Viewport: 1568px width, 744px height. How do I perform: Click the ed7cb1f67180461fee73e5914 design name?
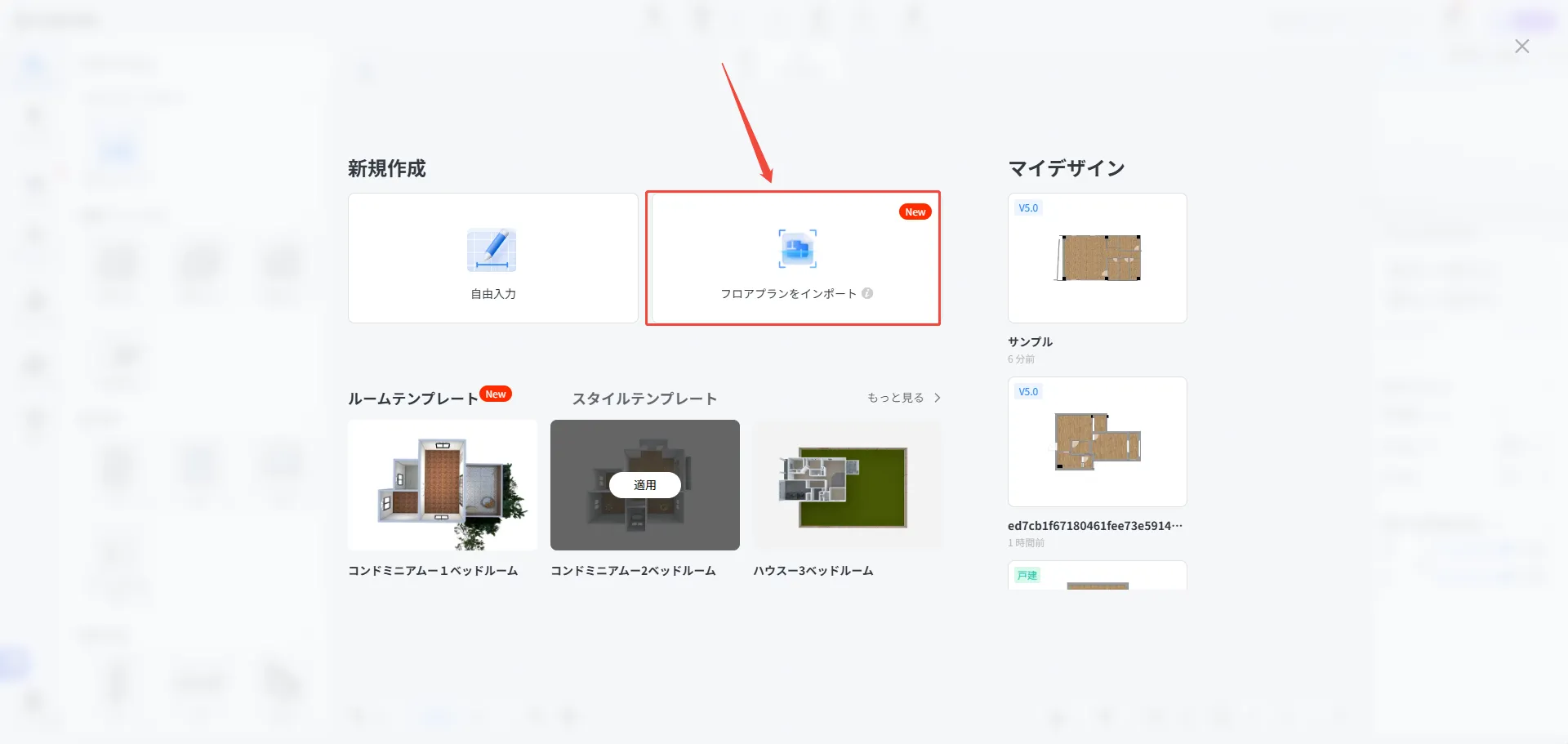tap(1095, 526)
